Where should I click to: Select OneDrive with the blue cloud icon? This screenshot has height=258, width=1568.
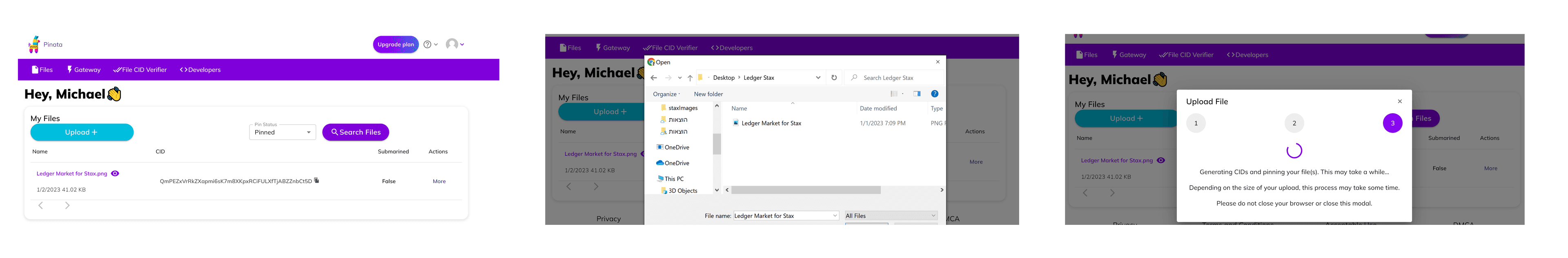pos(673,163)
